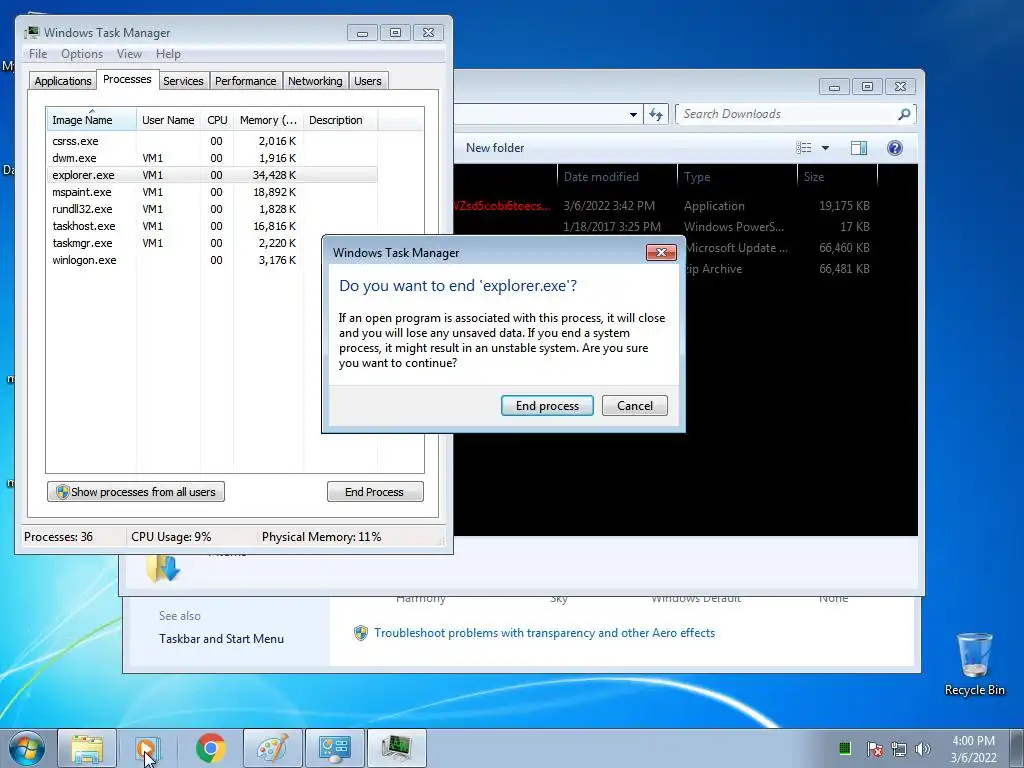1024x768 pixels.
Task: Click the Search Downloads input field
Action: click(x=787, y=114)
